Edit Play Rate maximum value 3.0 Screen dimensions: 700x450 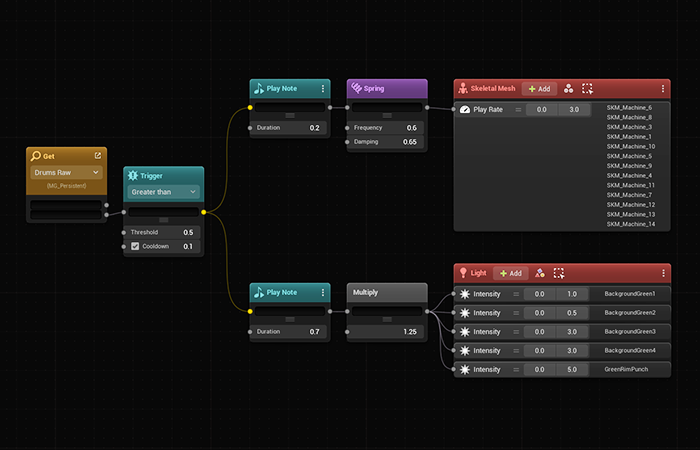[574, 109]
